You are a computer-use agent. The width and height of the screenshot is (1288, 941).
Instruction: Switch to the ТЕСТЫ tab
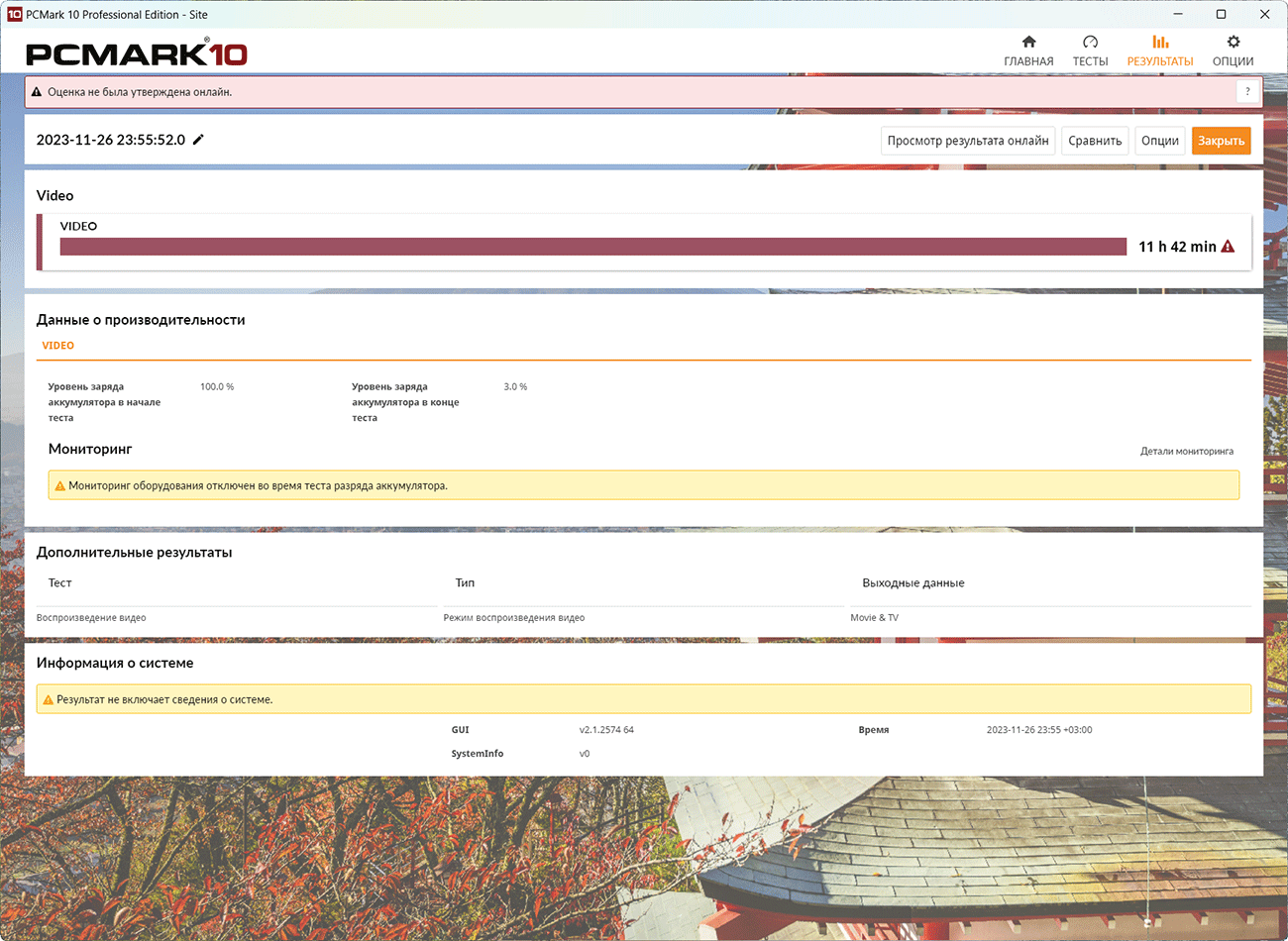(x=1090, y=52)
